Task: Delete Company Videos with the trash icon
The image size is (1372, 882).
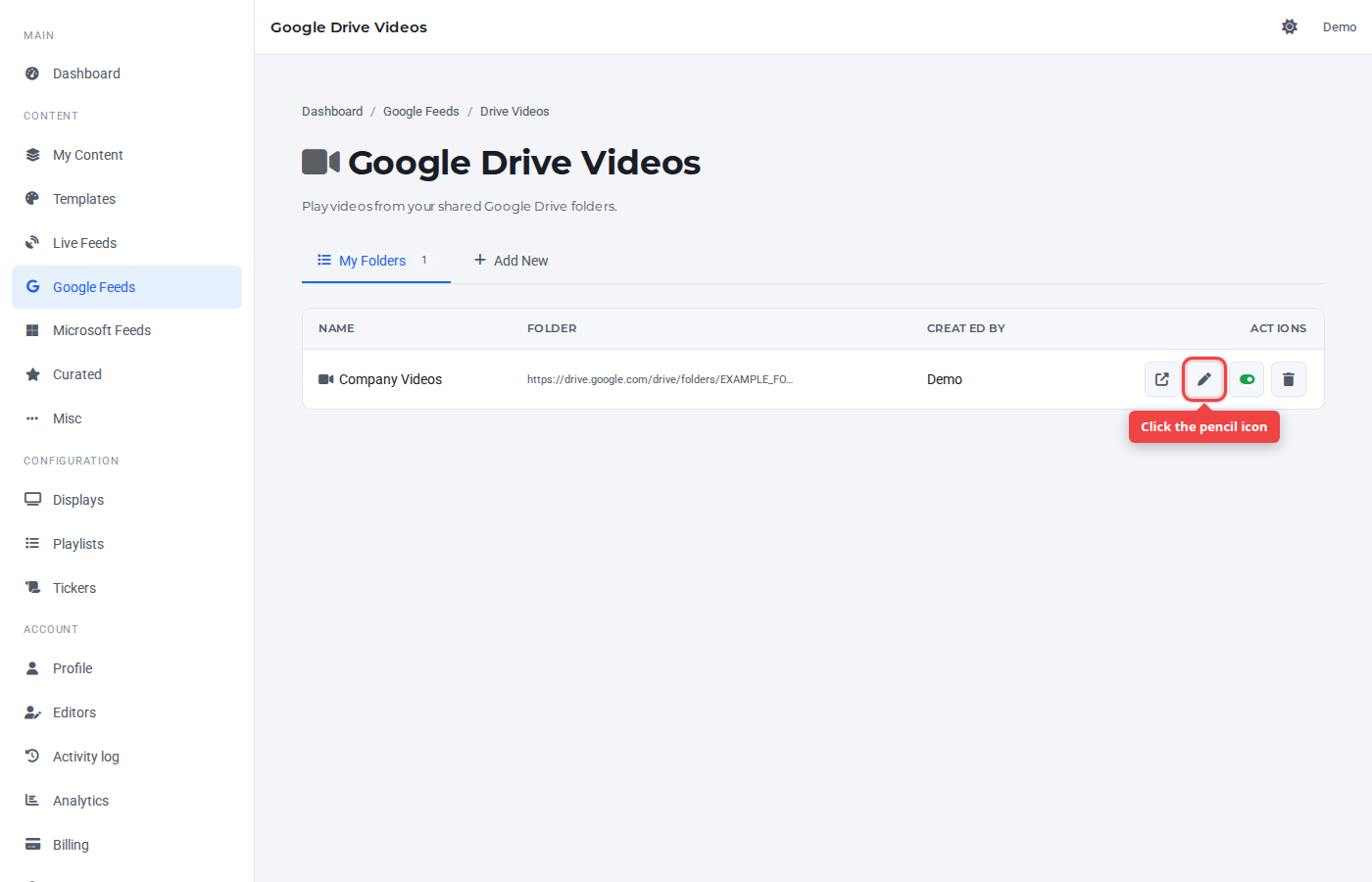Action: coord(1289,379)
